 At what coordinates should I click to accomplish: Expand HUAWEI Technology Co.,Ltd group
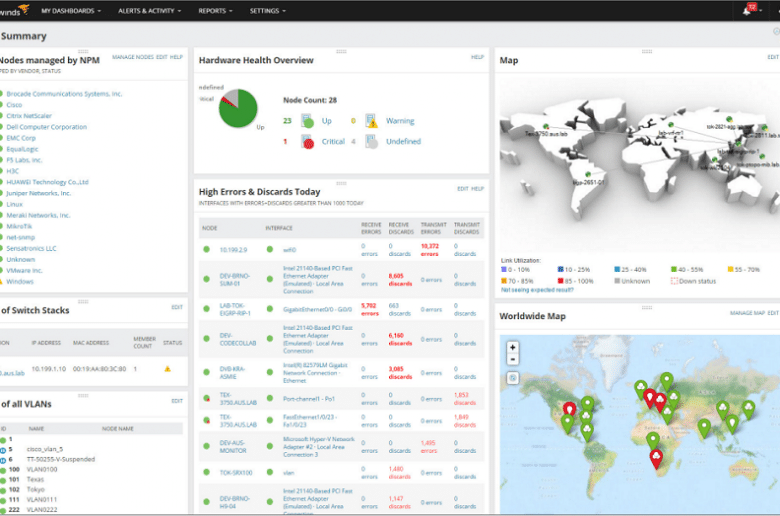(x=47, y=182)
